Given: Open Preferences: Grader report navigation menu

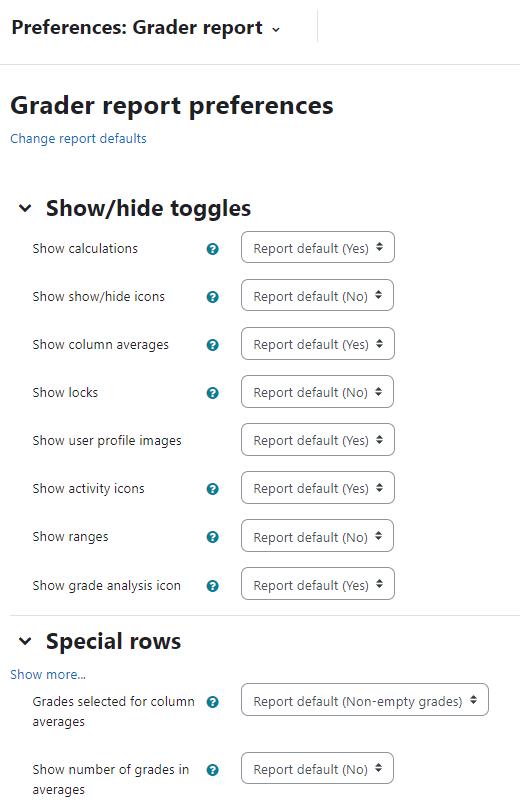Looking at the screenshot, I should (x=146, y=28).
